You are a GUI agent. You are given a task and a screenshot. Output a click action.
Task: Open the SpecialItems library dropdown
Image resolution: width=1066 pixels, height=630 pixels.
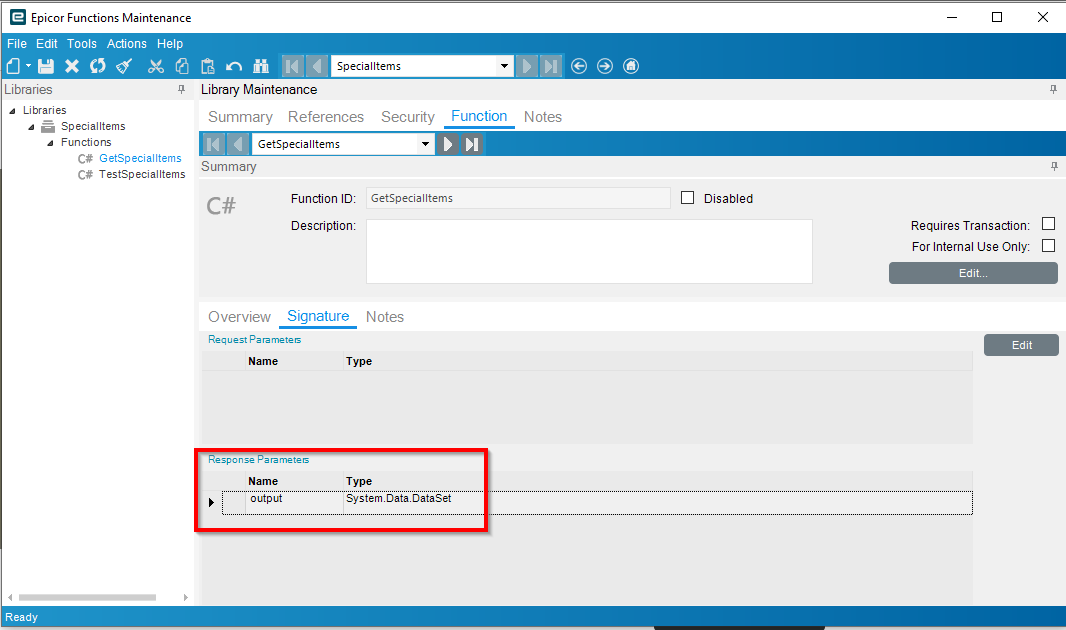[x=504, y=66]
